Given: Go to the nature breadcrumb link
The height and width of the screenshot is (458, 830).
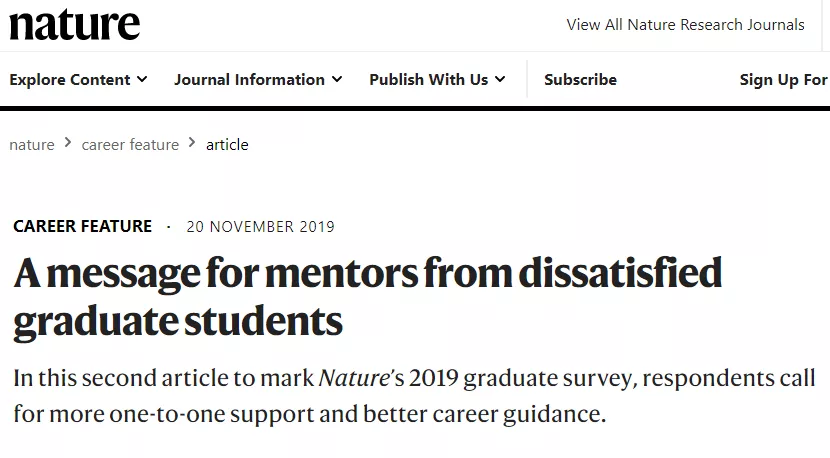Looking at the screenshot, I should tap(32, 144).
